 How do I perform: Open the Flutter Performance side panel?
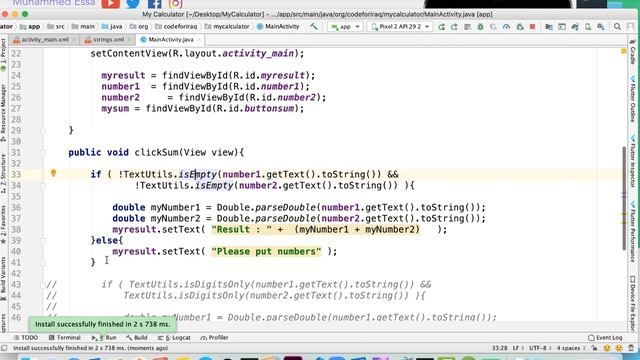tap(633, 231)
